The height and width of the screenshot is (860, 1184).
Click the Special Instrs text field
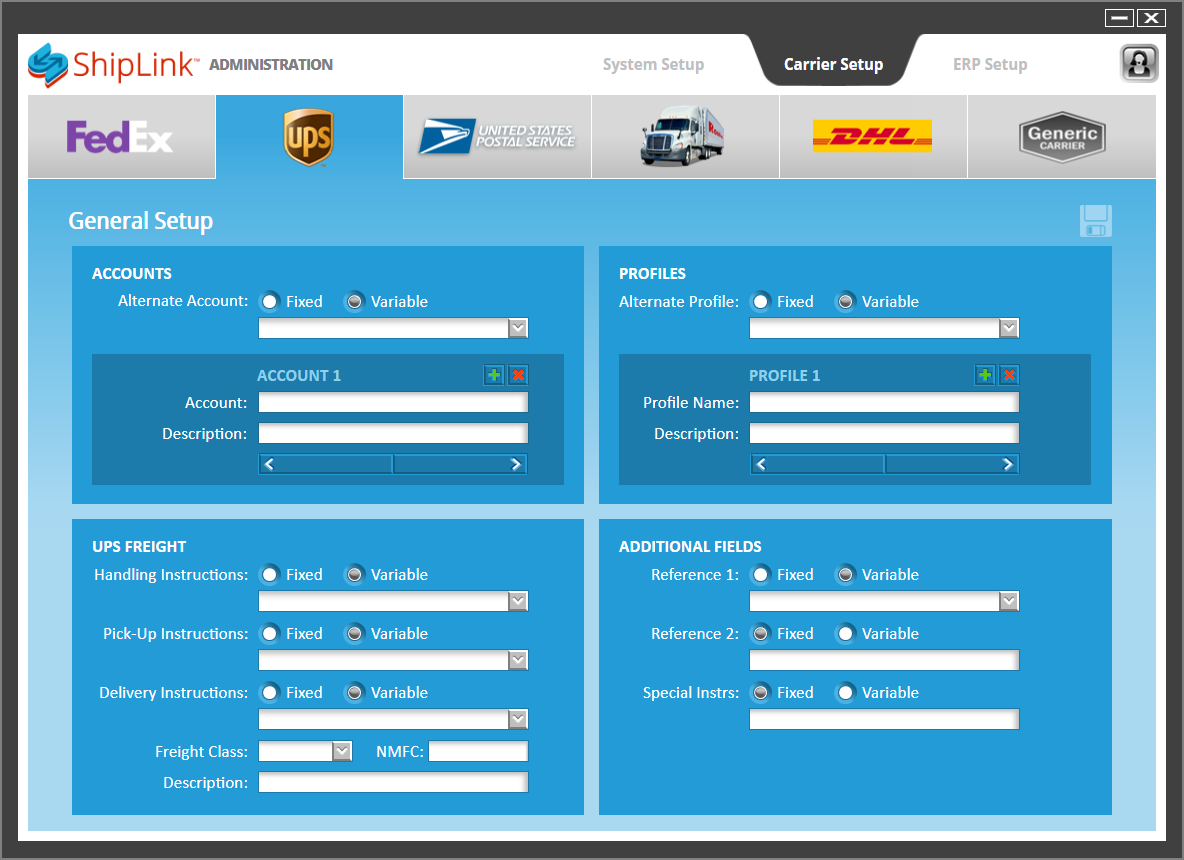click(x=884, y=720)
